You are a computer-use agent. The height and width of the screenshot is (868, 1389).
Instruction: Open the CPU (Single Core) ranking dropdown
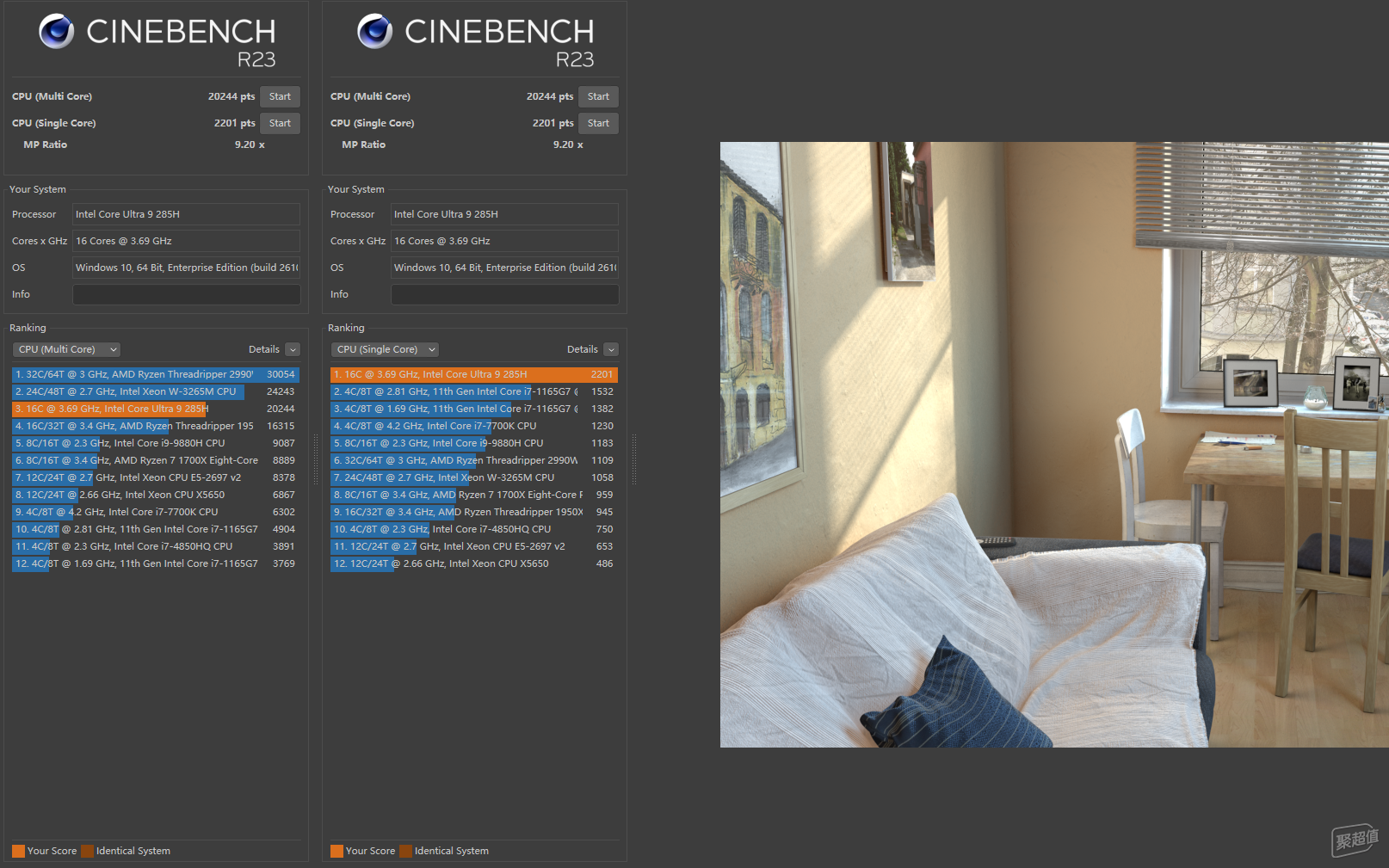(x=385, y=349)
